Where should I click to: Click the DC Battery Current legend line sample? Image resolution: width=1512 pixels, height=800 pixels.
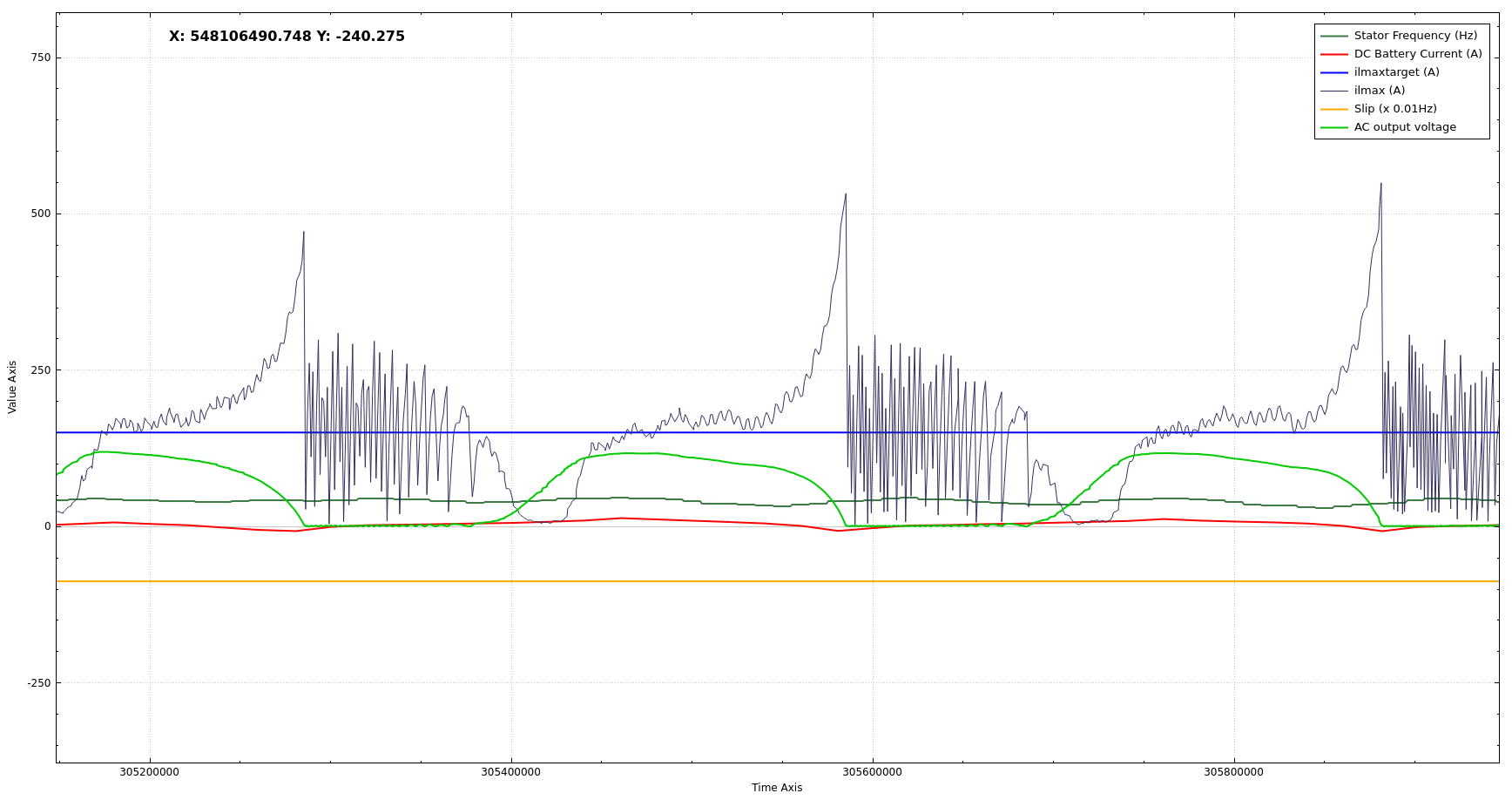click(x=1333, y=54)
